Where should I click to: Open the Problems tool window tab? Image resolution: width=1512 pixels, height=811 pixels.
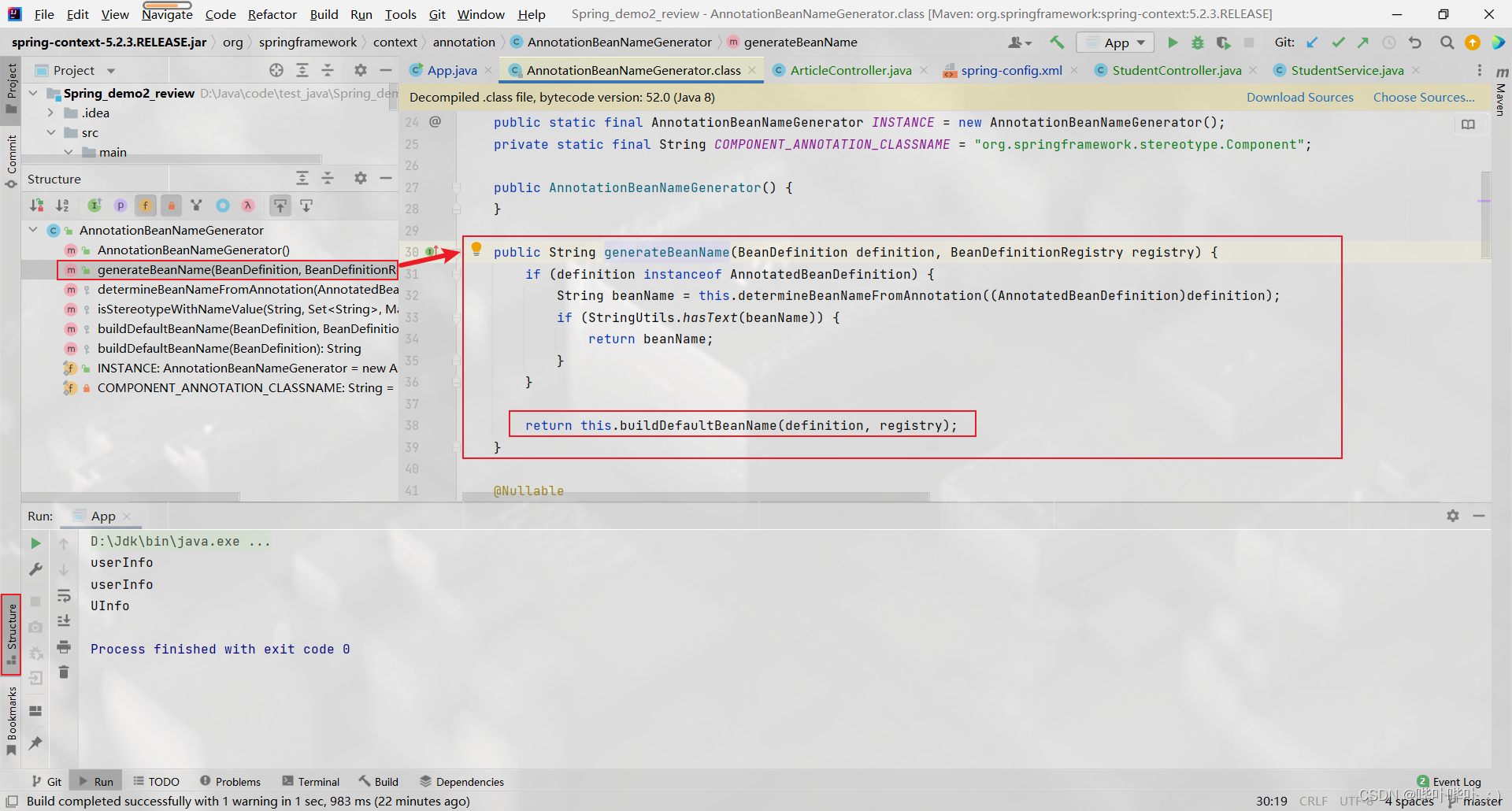[x=230, y=782]
